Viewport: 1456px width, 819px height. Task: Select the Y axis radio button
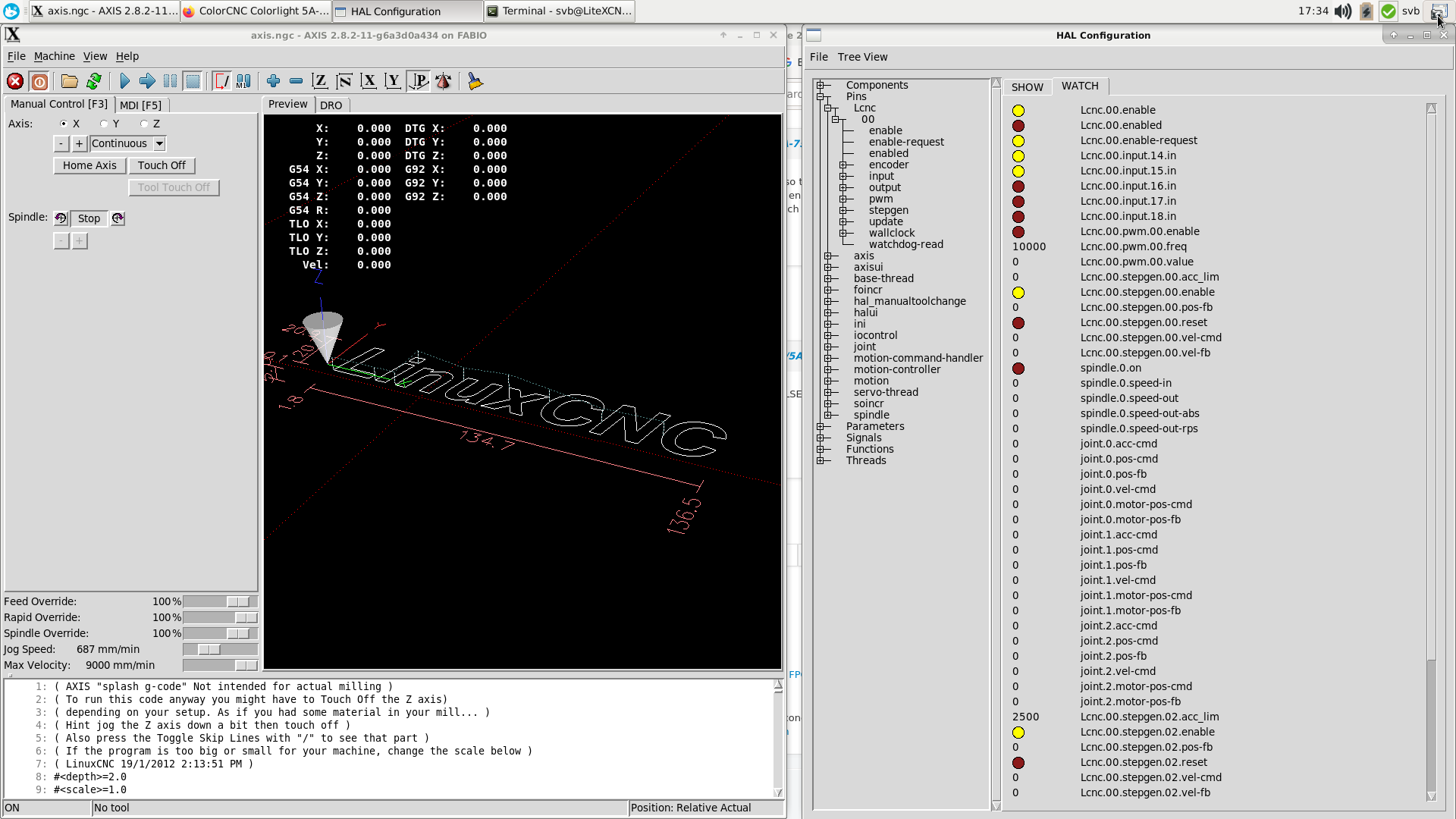coord(104,124)
